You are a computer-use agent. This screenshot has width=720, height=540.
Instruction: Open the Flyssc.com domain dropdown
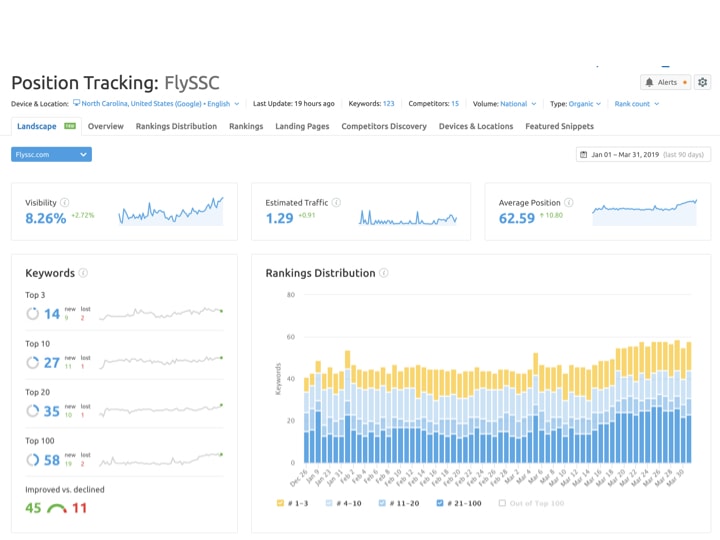[x=51, y=154]
